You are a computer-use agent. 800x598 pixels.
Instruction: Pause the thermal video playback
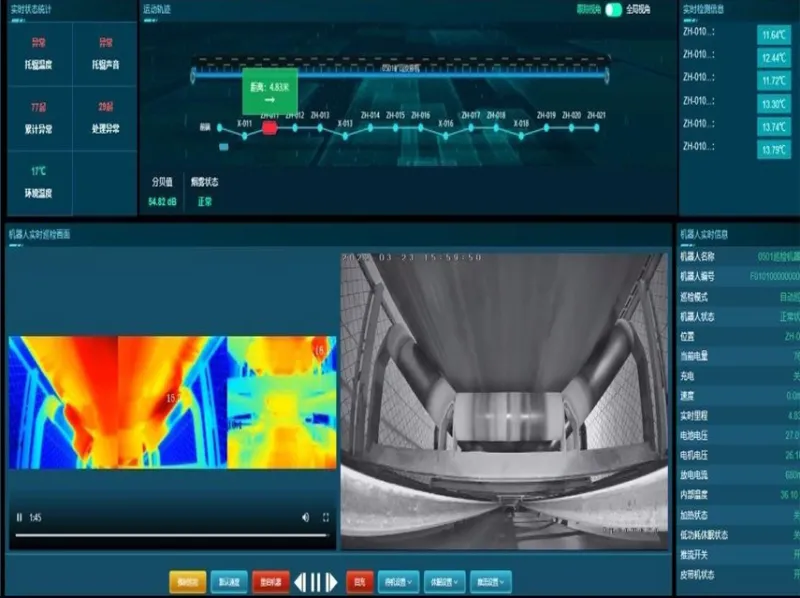[19, 517]
